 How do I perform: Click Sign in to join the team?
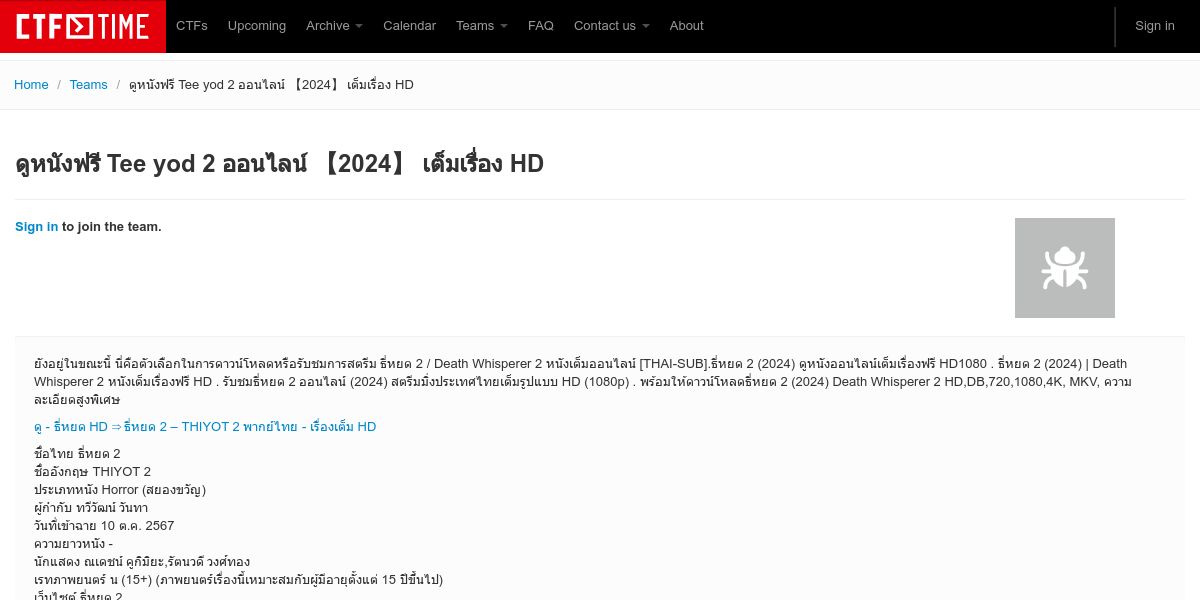click(x=37, y=227)
